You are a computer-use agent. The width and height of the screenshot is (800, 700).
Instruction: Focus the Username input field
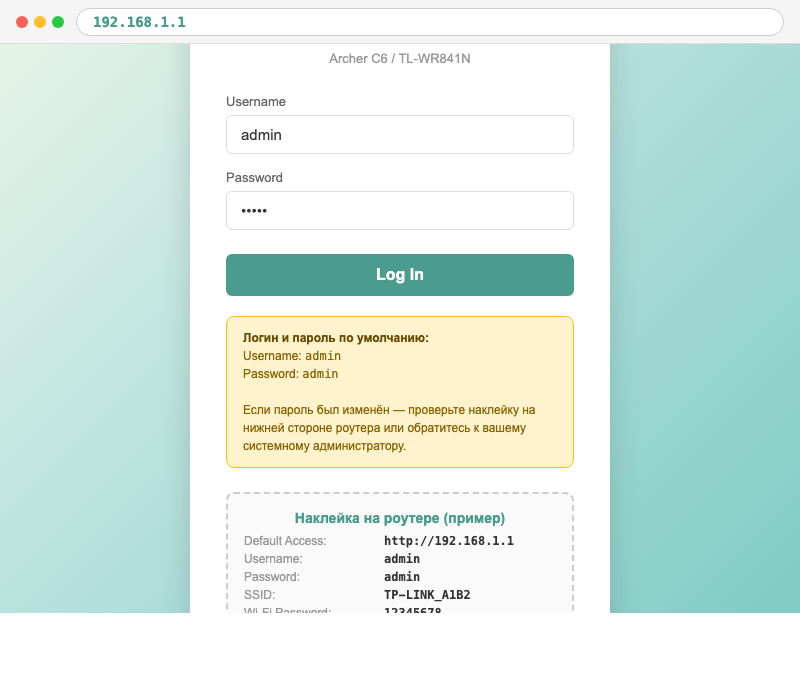tap(400, 135)
